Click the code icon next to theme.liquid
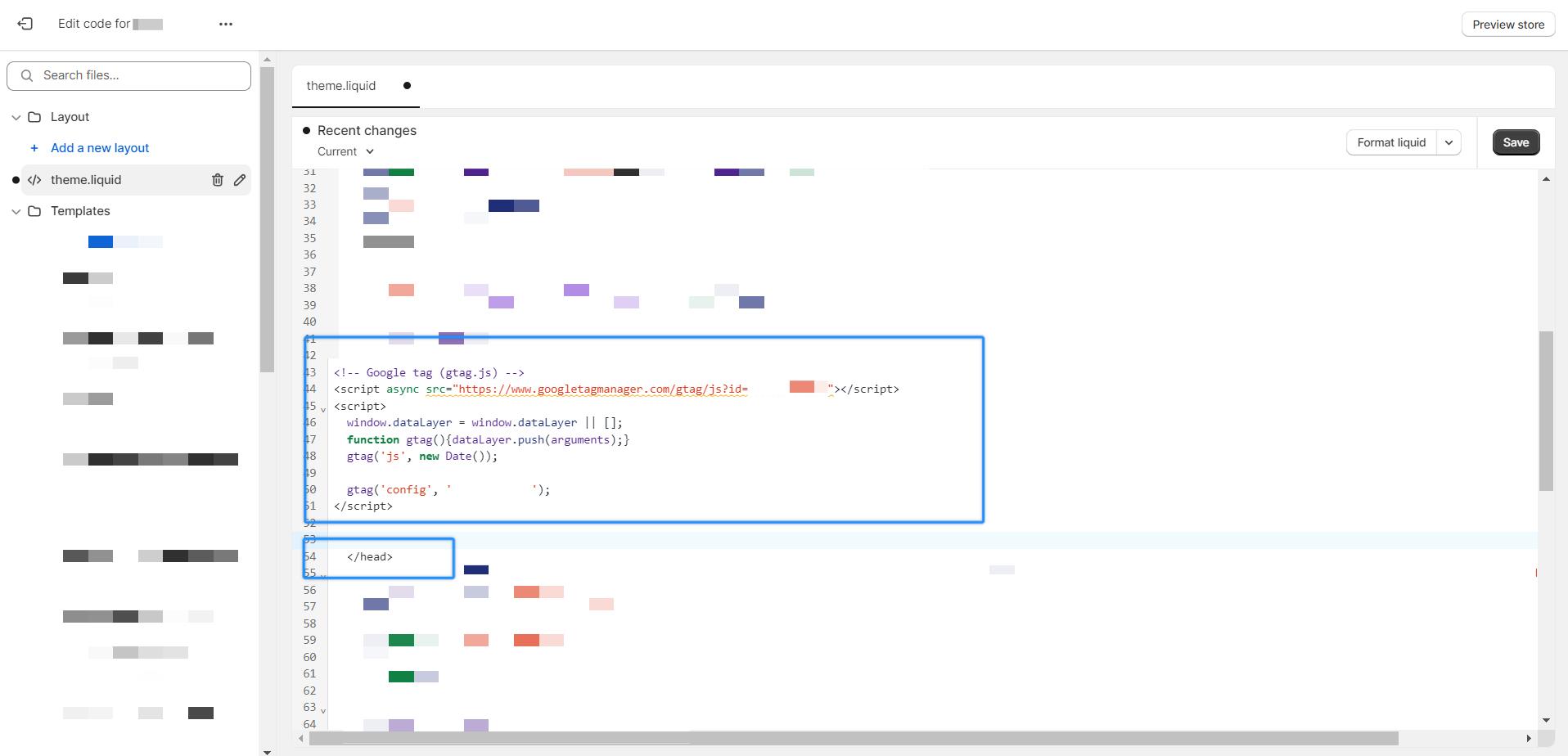Screen dimensions: 1568x756 point(34,180)
